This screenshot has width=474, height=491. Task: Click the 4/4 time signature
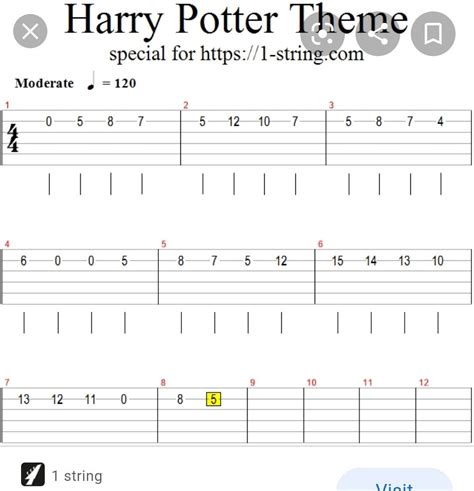point(13,138)
